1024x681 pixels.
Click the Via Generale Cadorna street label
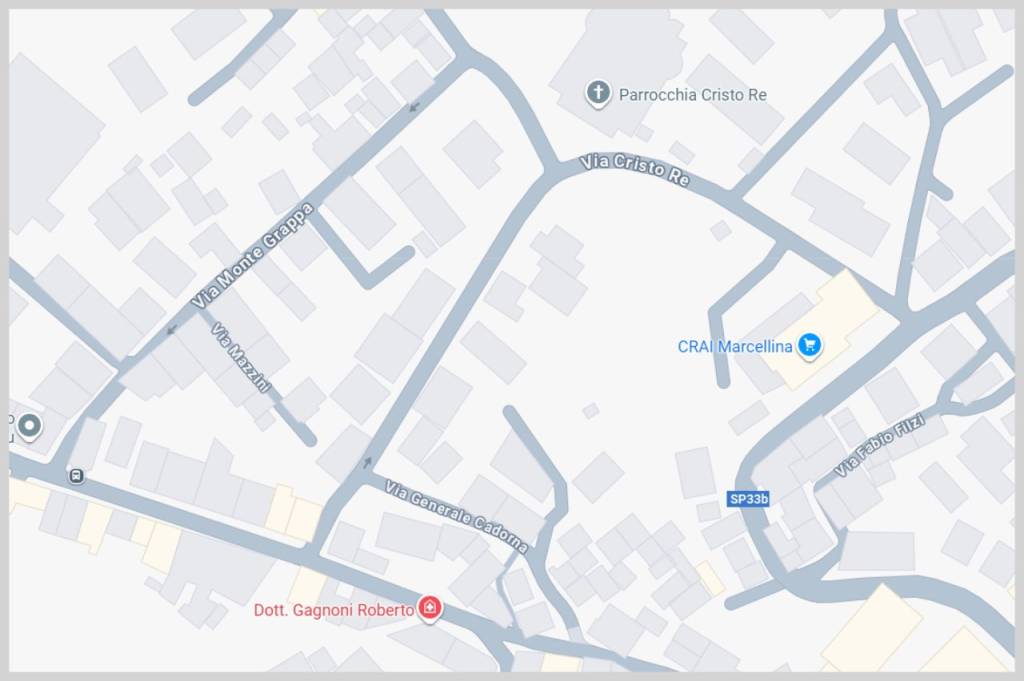coord(456,516)
